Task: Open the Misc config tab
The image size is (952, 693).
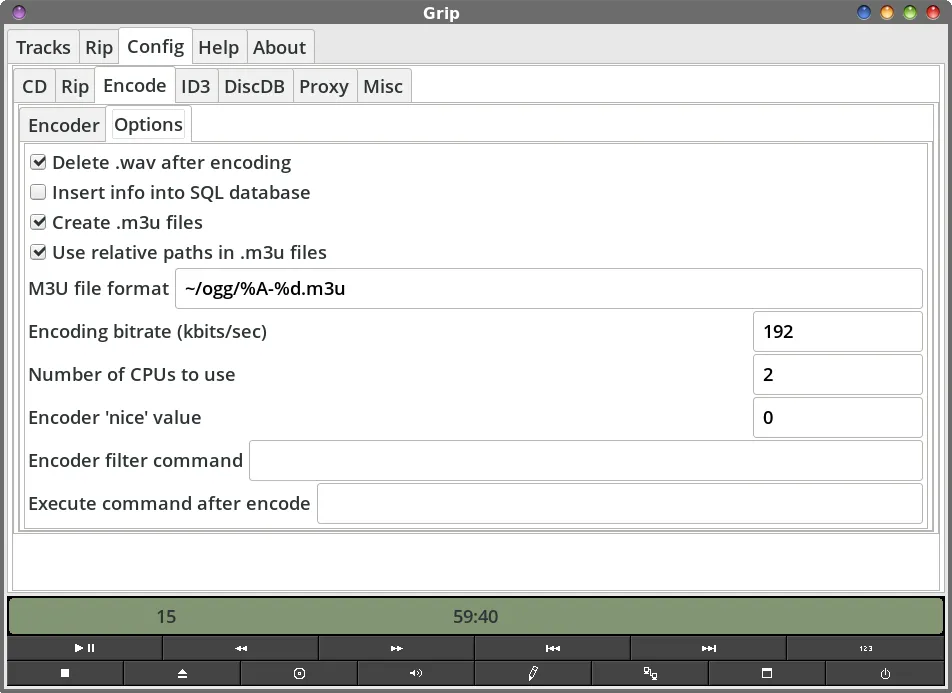Action: click(x=383, y=86)
